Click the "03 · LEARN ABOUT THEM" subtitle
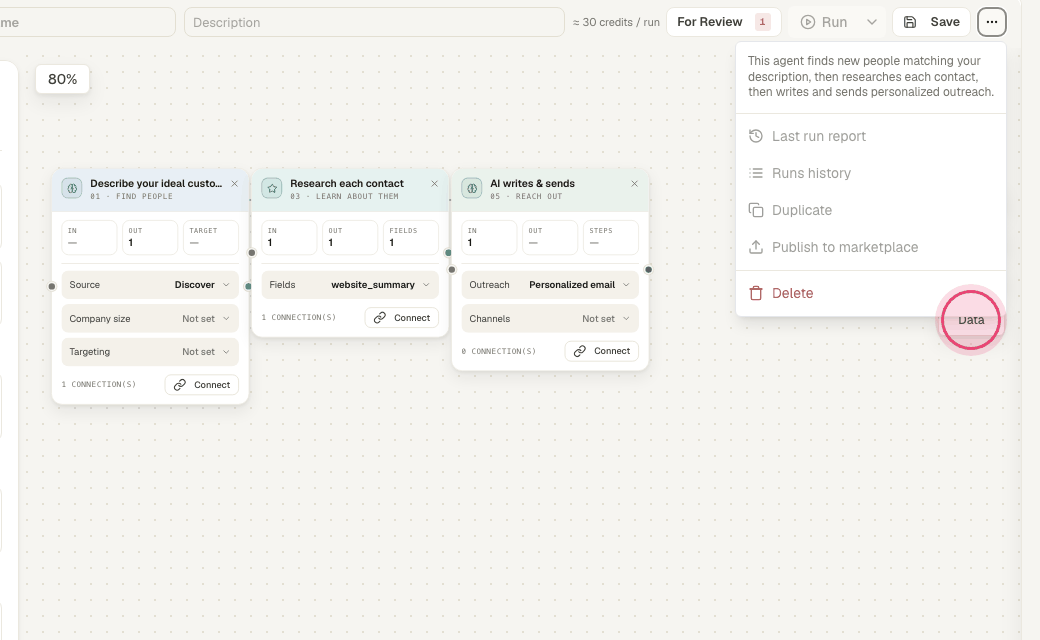The image size is (1040, 640). point(344,196)
